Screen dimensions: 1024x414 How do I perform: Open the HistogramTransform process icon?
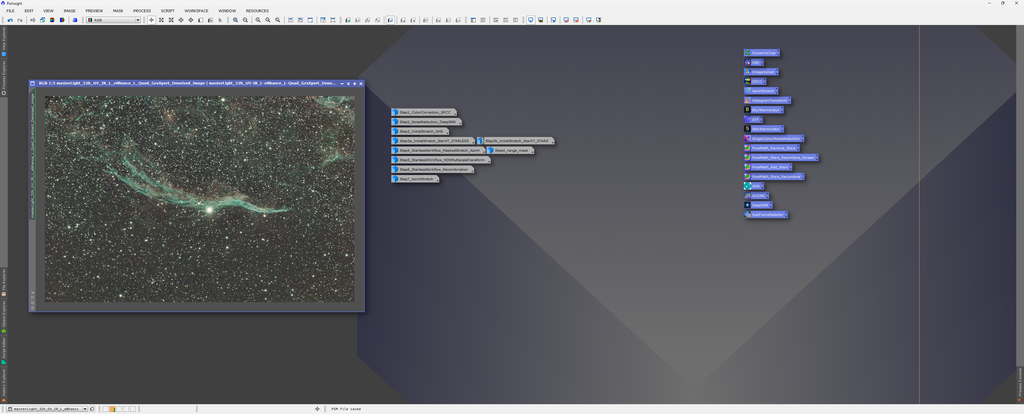pos(767,101)
